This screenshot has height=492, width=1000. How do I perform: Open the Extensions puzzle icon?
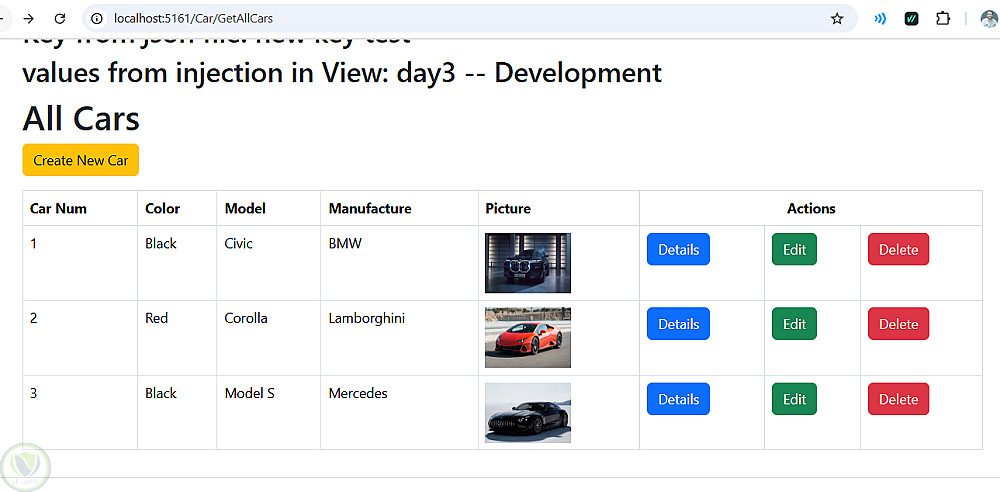[943, 19]
